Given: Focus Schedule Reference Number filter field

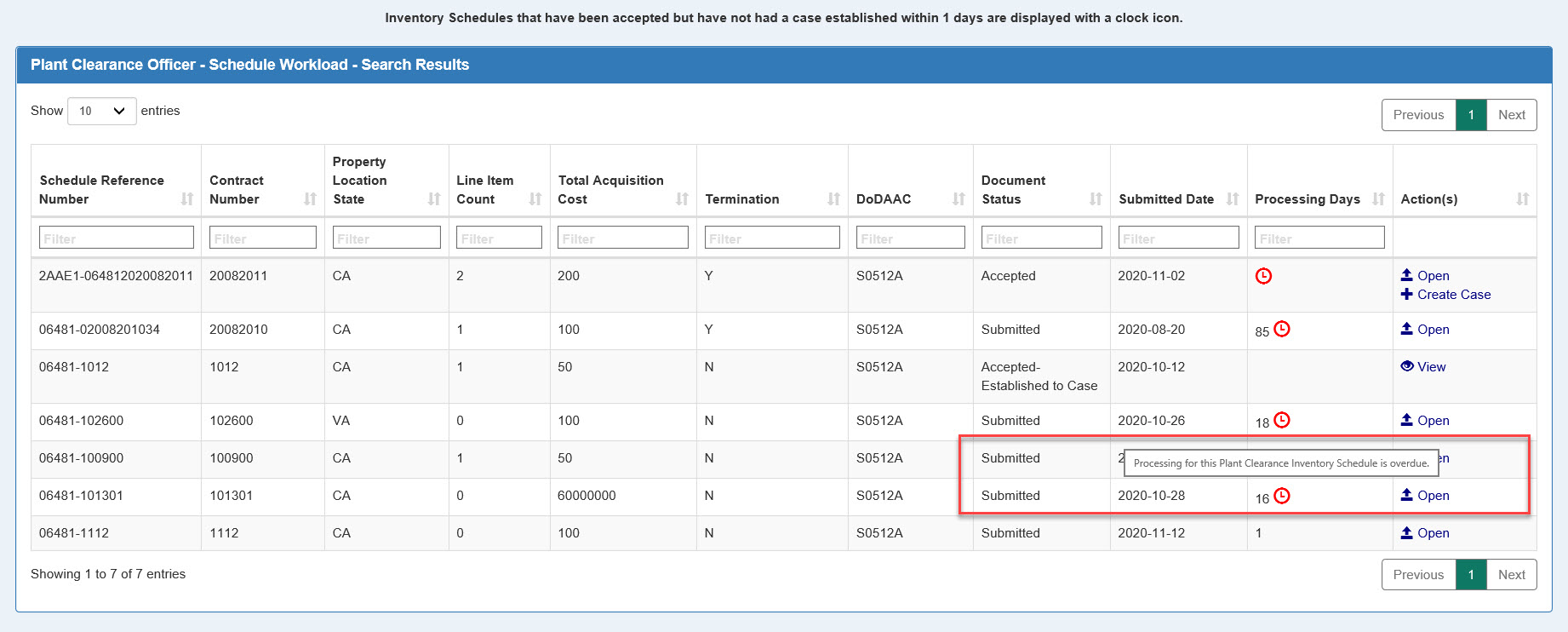Looking at the screenshot, I should click(x=117, y=238).
